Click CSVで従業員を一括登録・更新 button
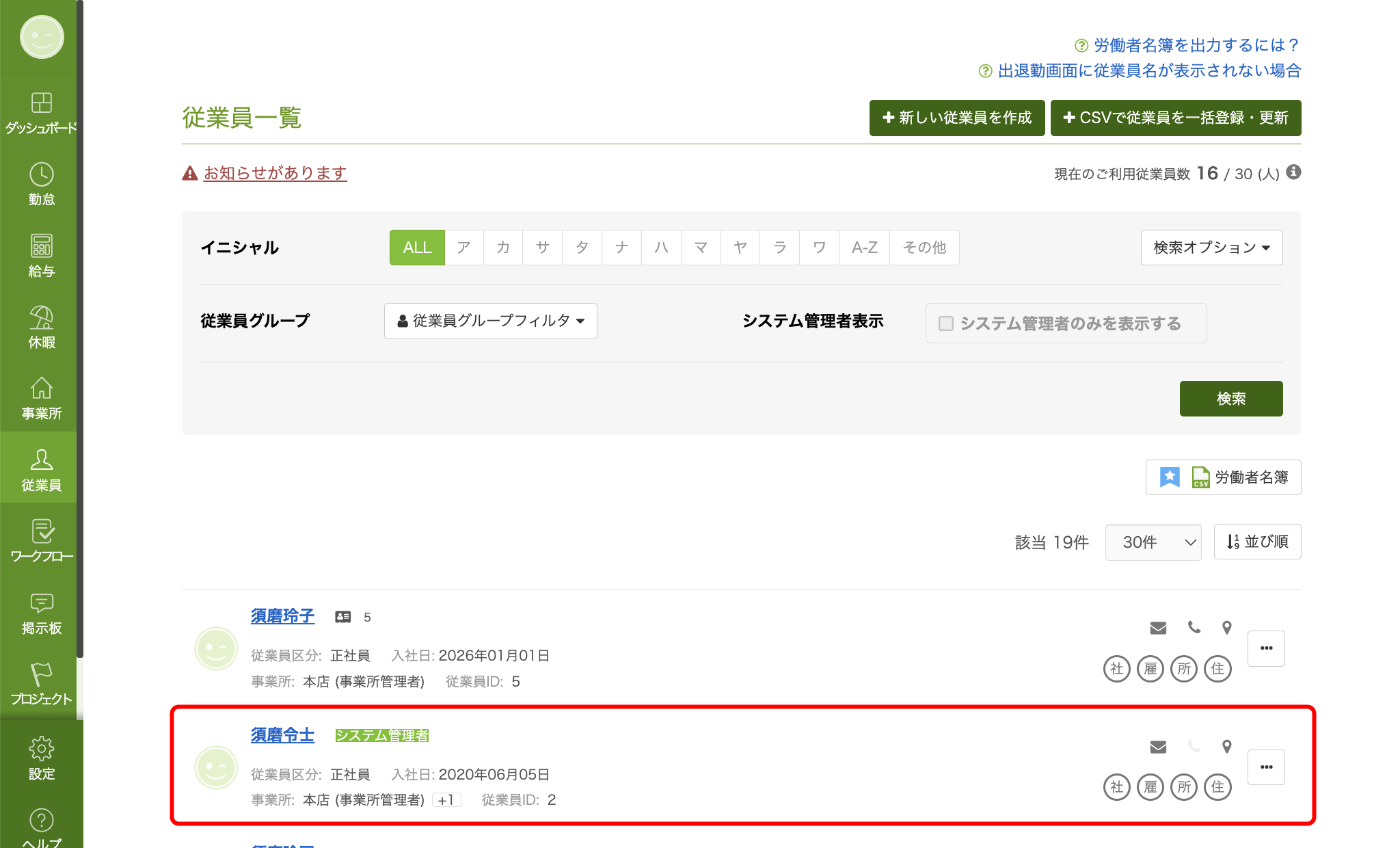Image resolution: width=1400 pixels, height=848 pixels. tap(1176, 118)
